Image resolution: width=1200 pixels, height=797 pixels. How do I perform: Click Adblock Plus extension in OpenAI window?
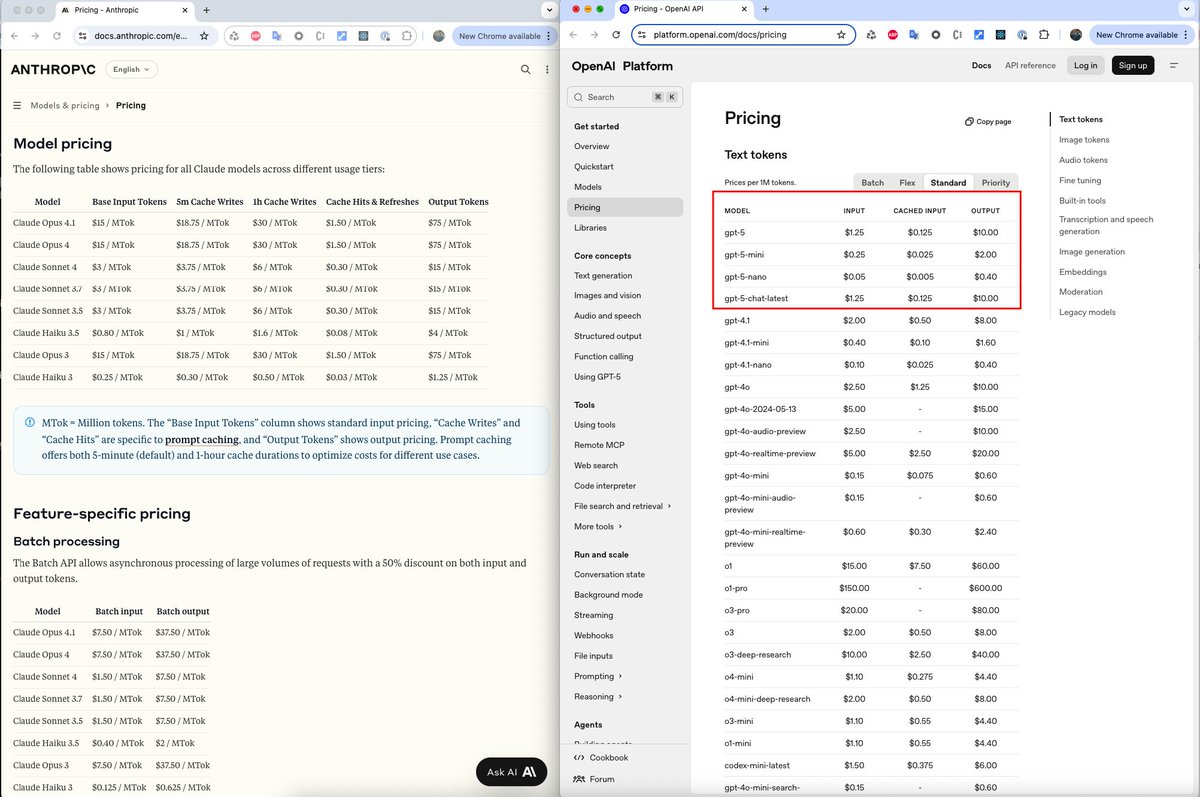click(x=892, y=35)
